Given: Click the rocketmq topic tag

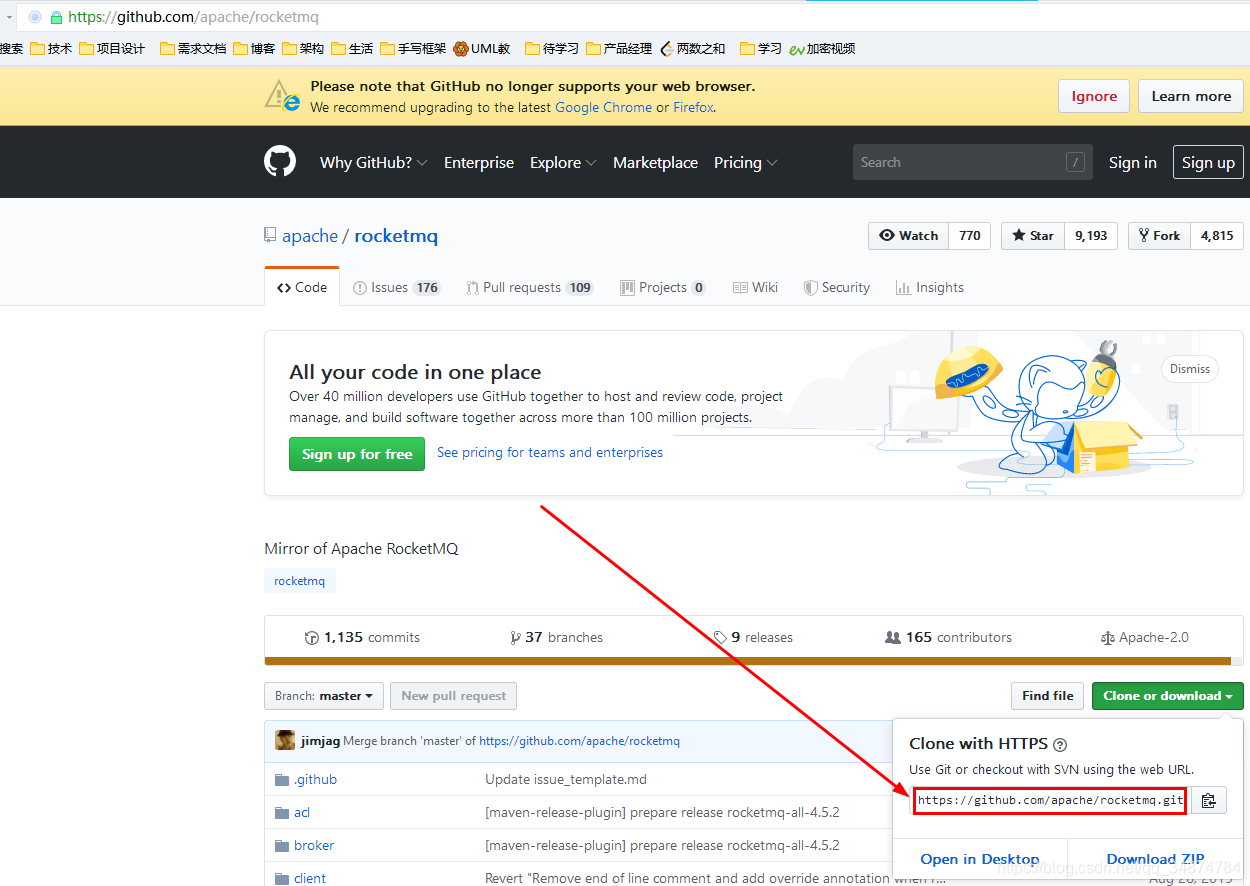Looking at the screenshot, I should 300,581.
